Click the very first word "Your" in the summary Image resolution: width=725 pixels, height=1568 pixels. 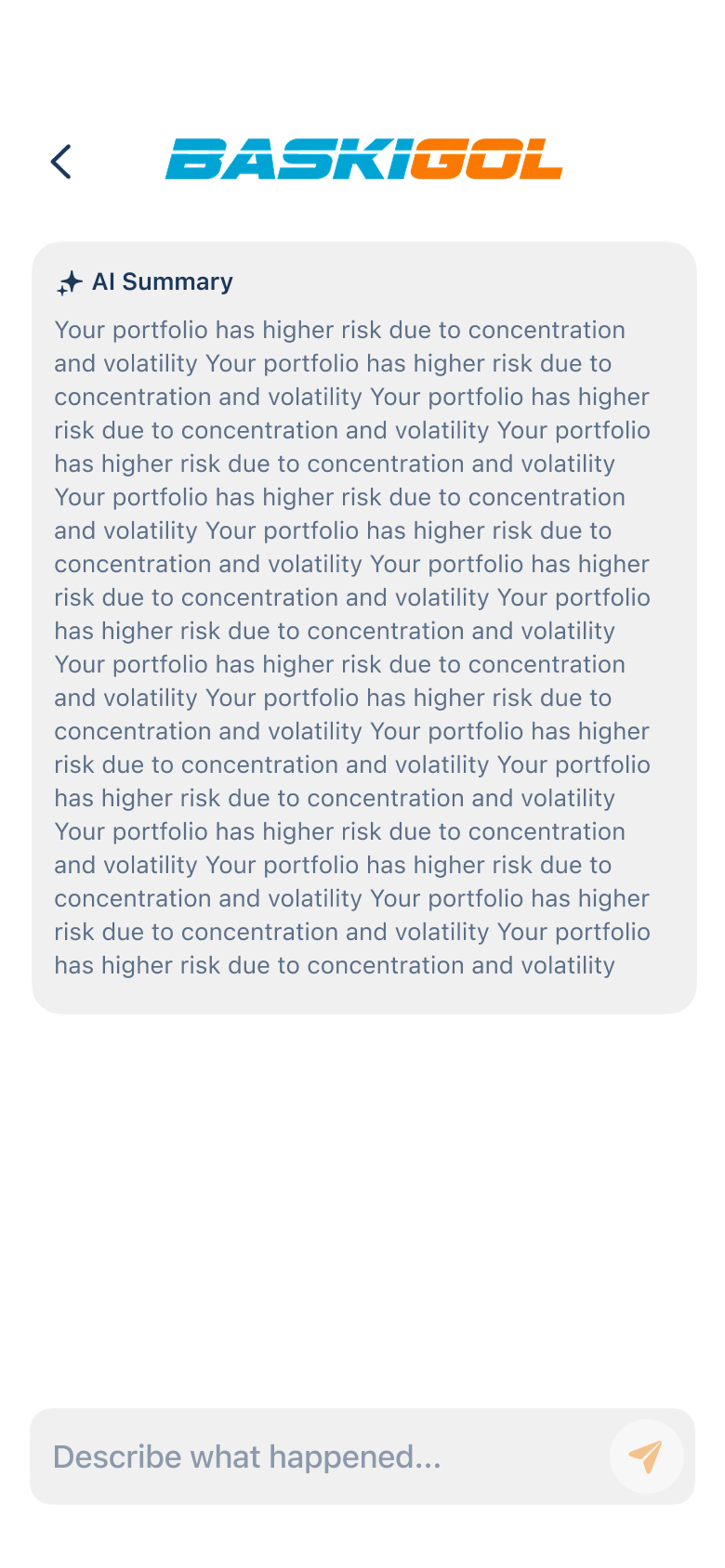[79, 330]
